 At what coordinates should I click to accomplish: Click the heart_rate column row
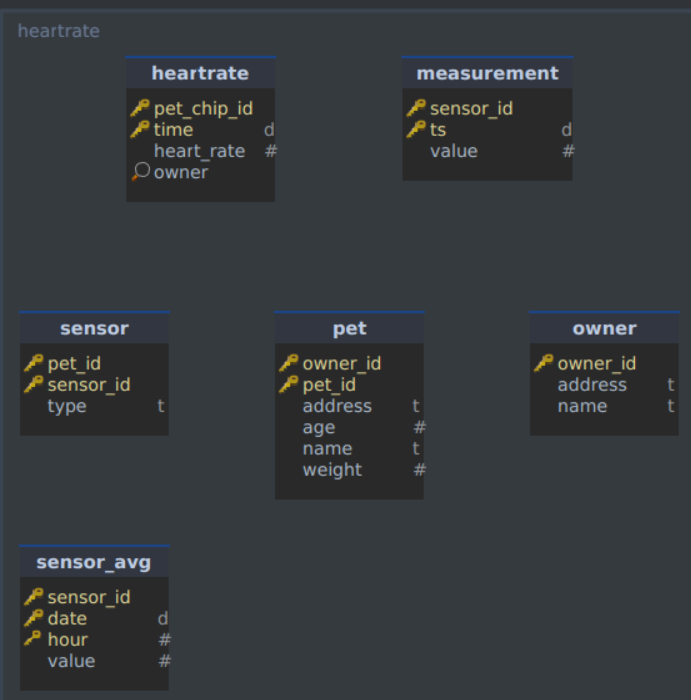(200, 151)
